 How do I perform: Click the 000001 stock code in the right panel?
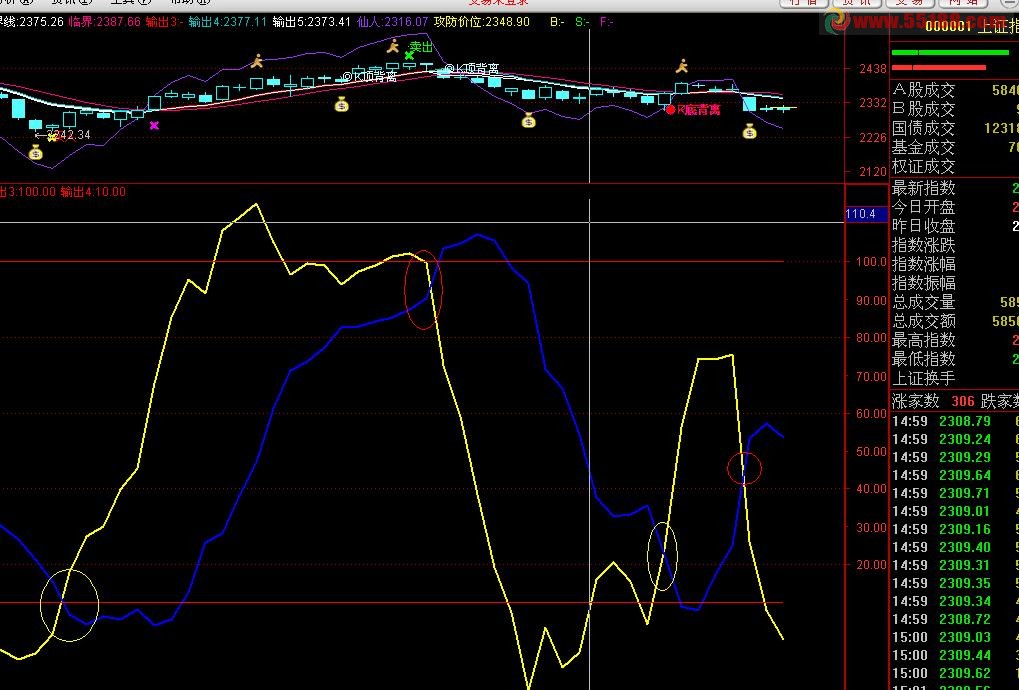coord(948,27)
